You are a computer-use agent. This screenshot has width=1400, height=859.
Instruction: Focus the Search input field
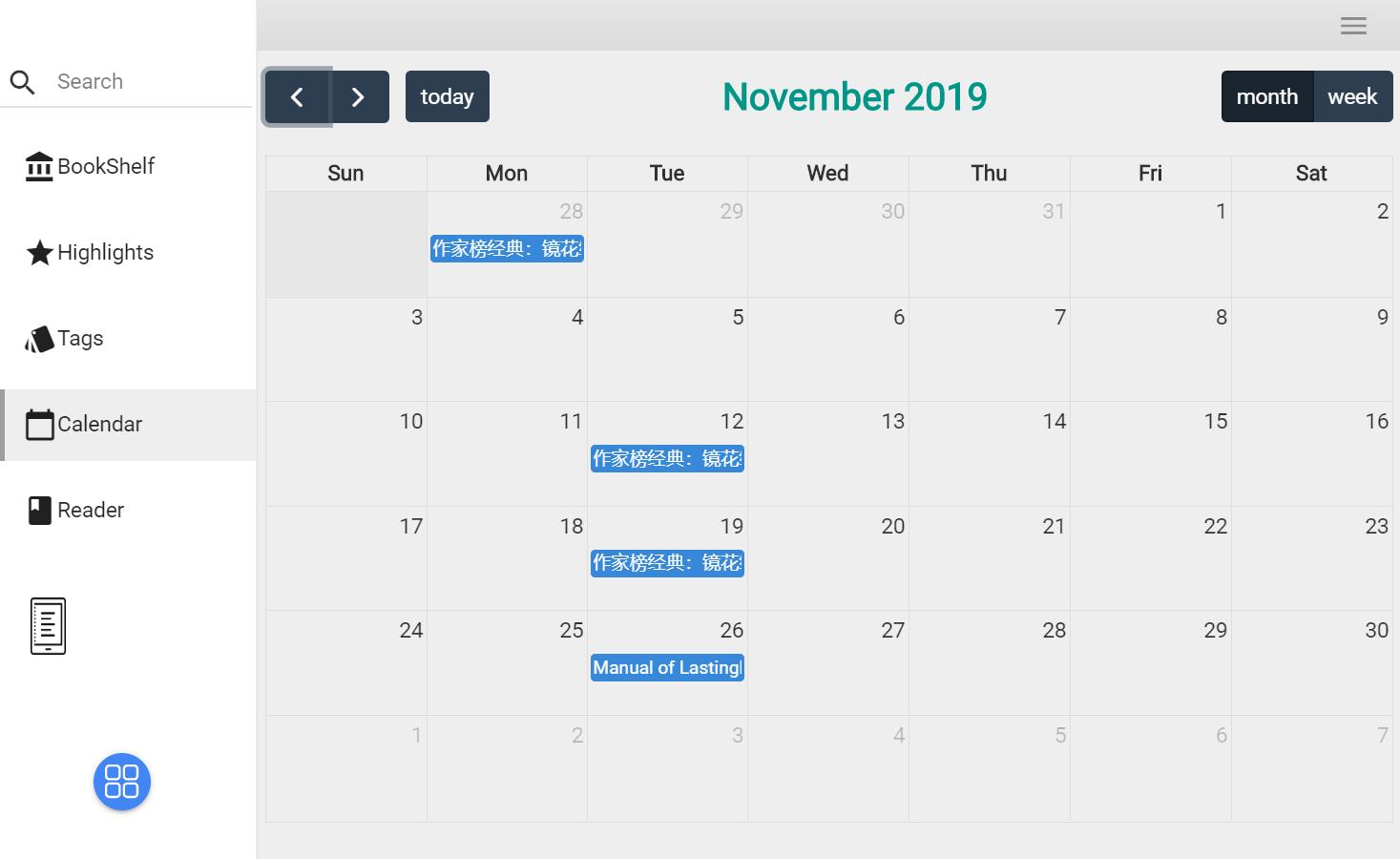coord(153,81)
